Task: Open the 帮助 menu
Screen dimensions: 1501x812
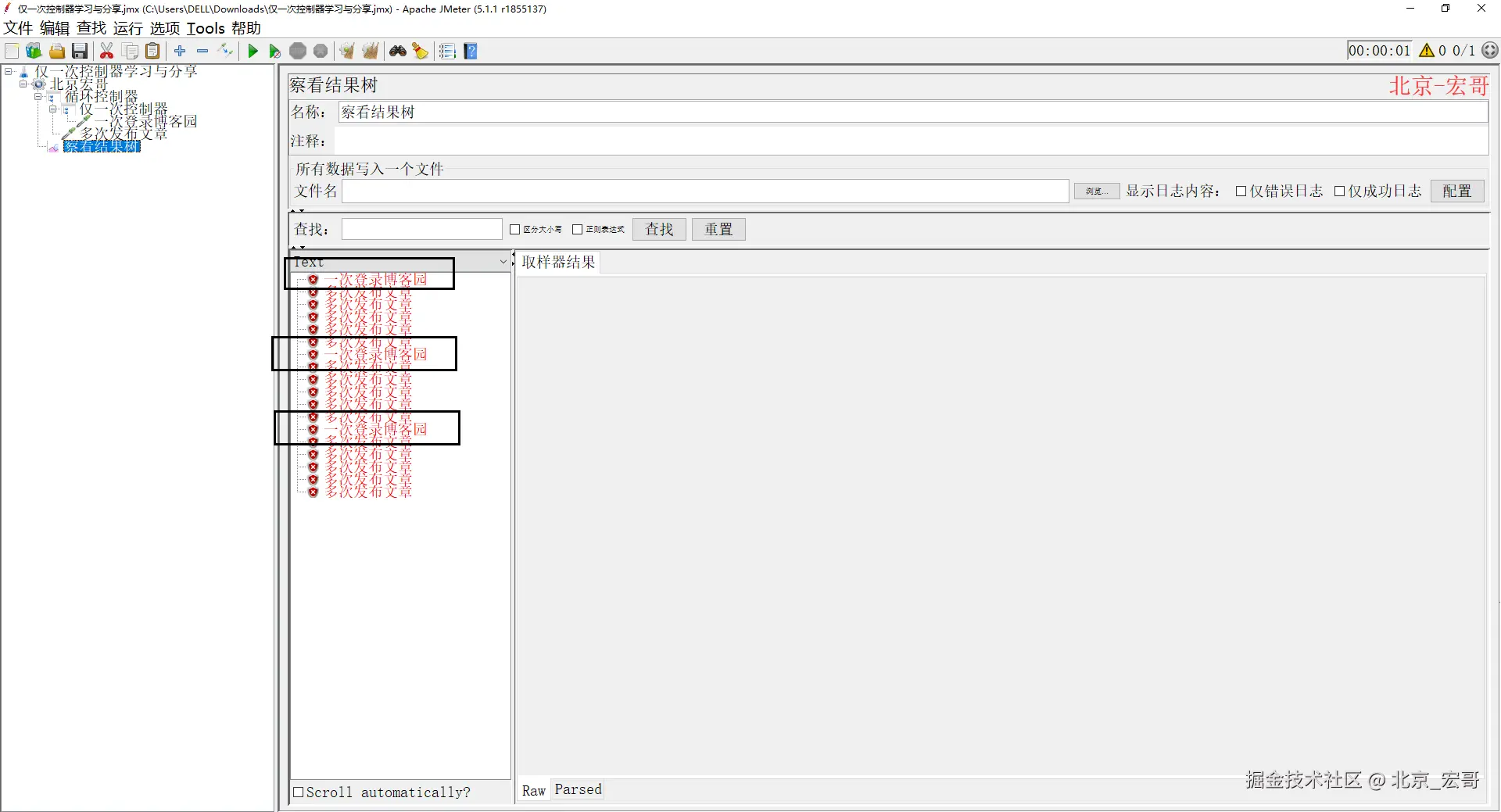Action: pyautogui.click(x=246, y=28)
